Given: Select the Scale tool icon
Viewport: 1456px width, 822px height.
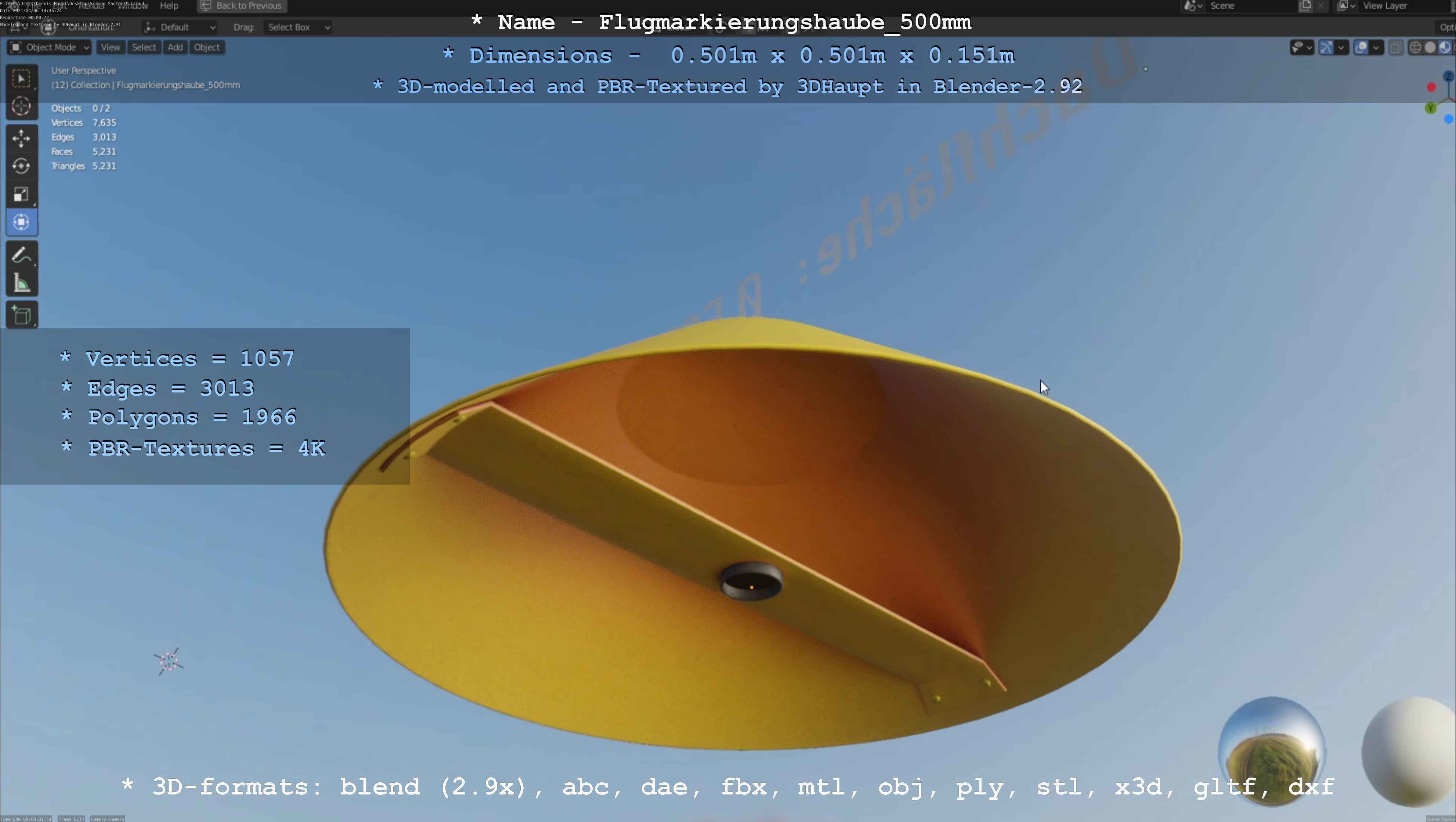Looking at the screenshot, I should click(21, 194).
